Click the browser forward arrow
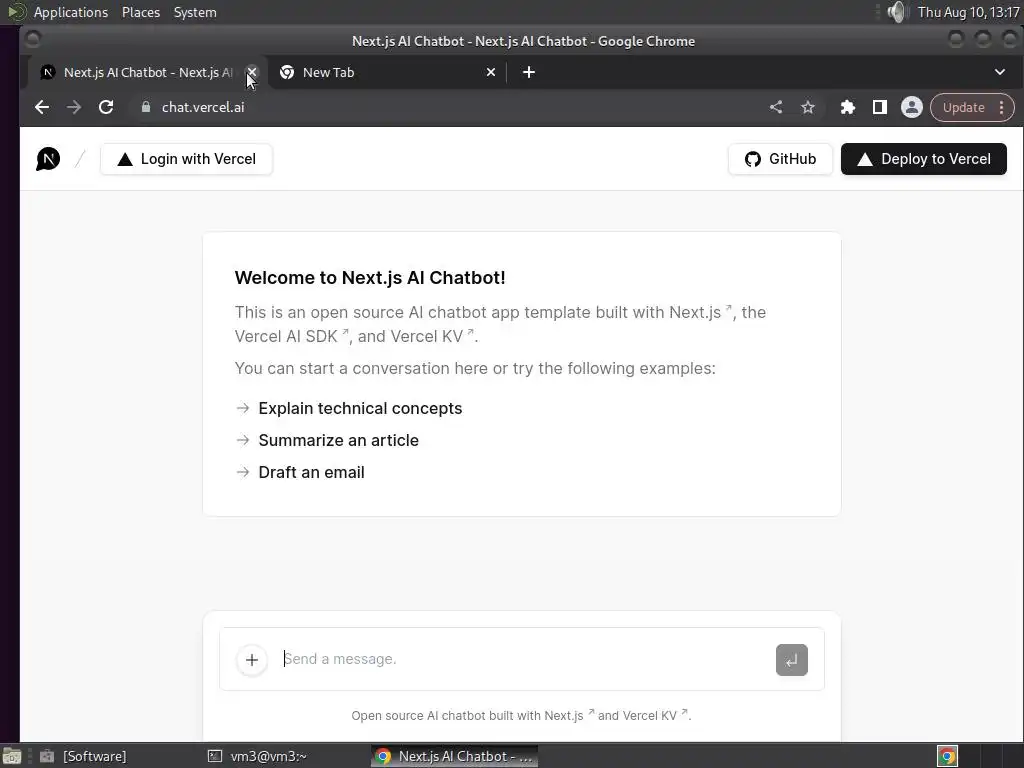 (x=74, y=107)
